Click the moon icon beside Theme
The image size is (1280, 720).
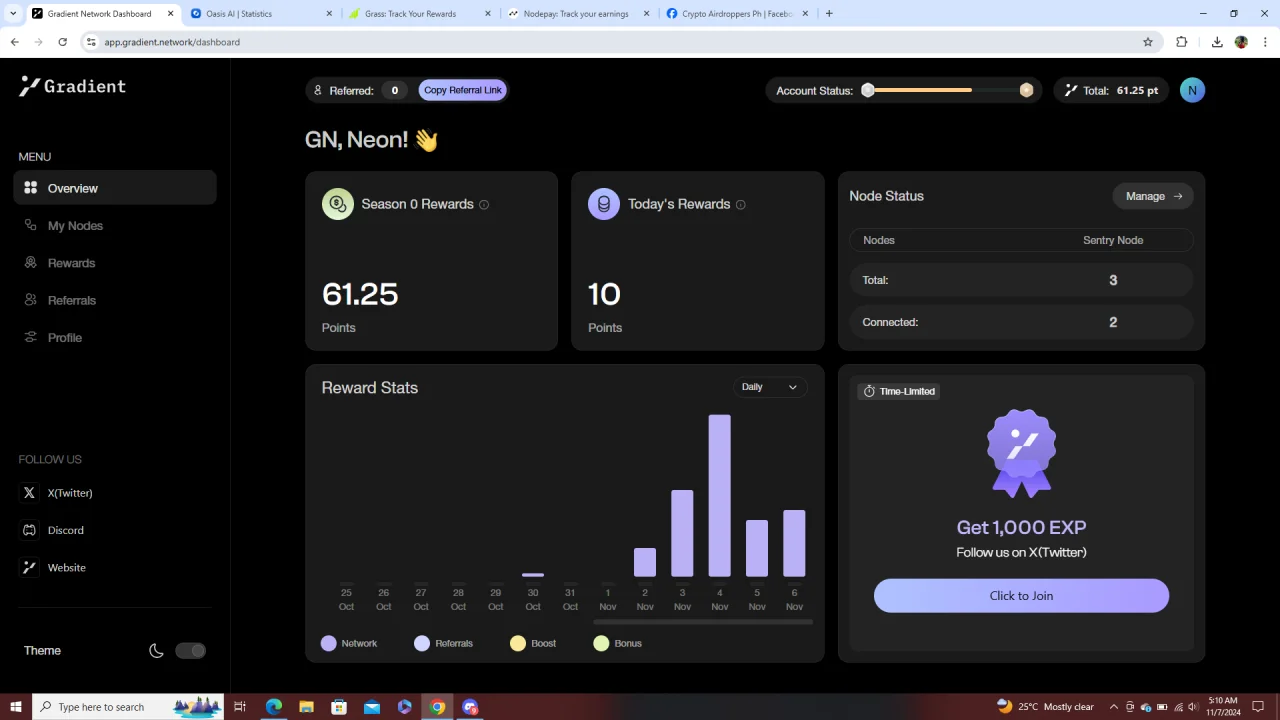click(156, 651)
